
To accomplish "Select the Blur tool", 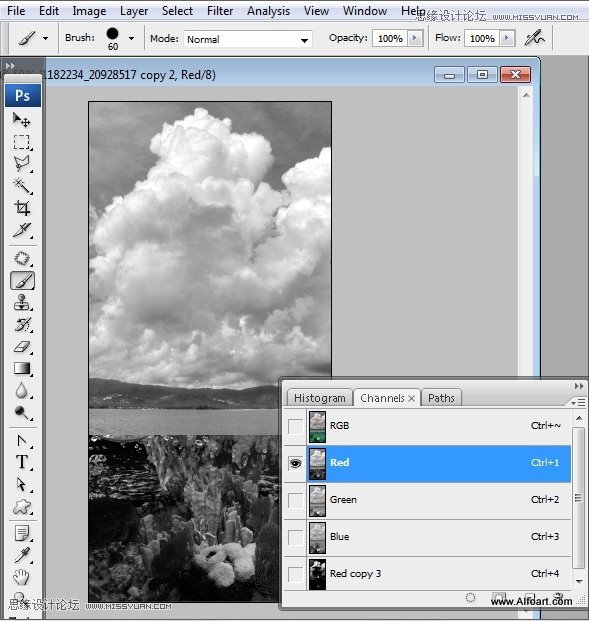I will pos(21,391).
